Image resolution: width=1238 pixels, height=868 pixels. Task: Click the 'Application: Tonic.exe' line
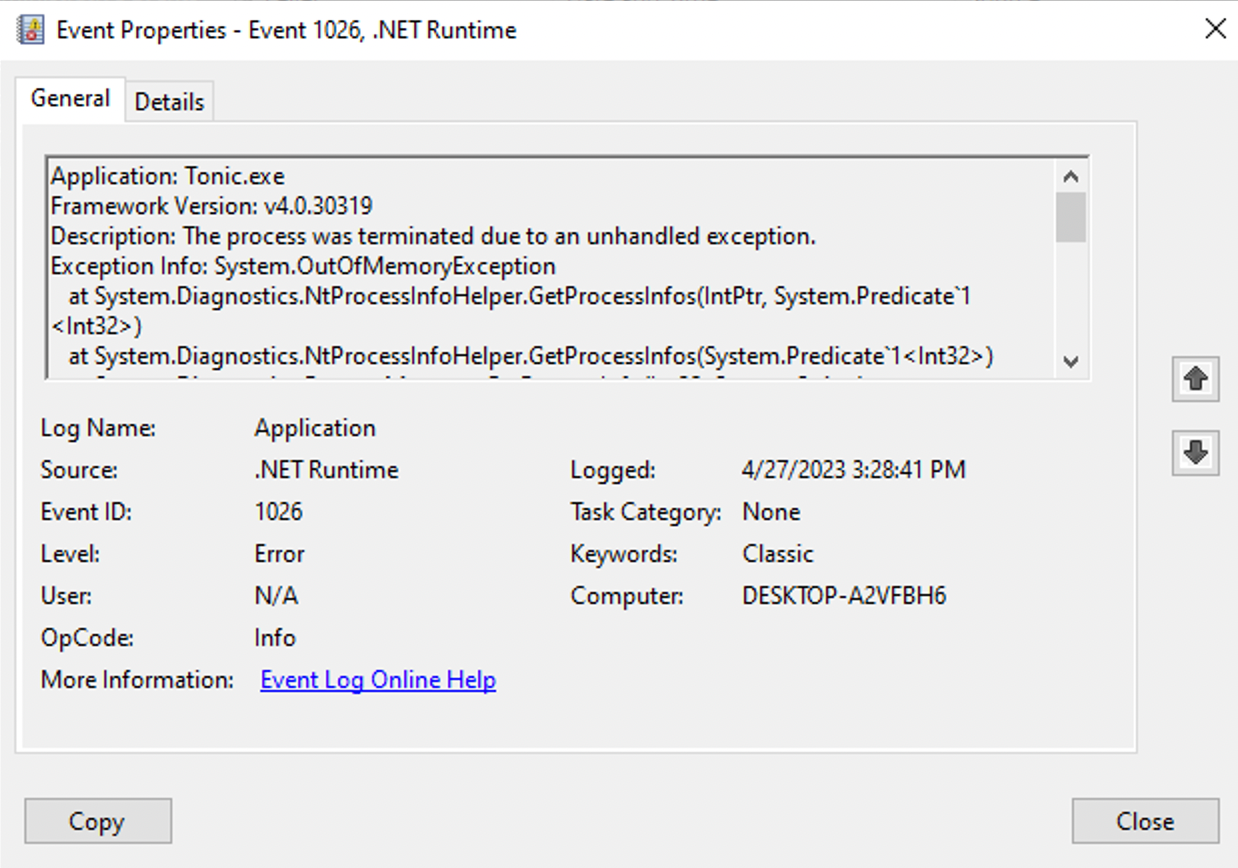coord(168,177)
